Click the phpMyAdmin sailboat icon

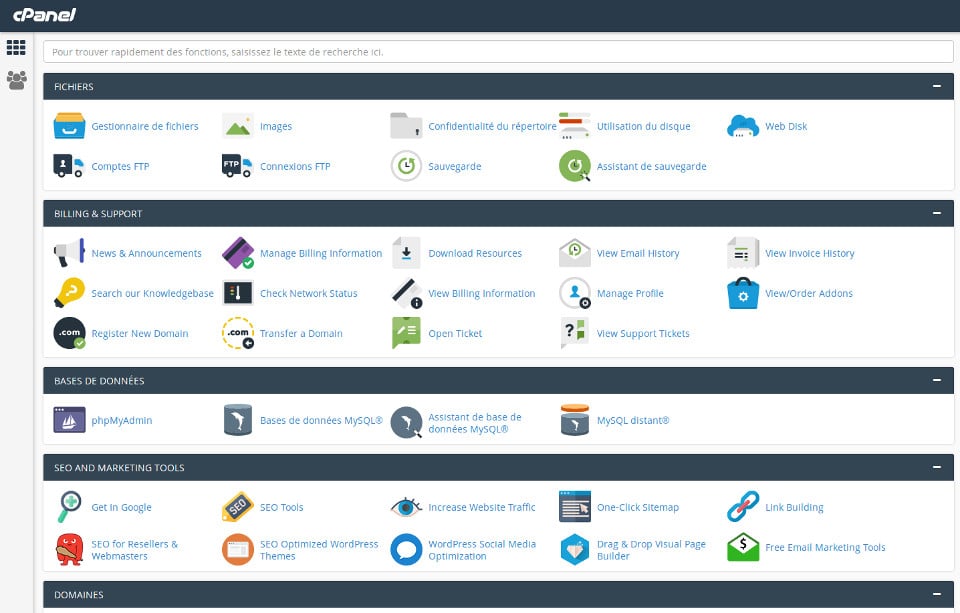[x=69, y=420]
